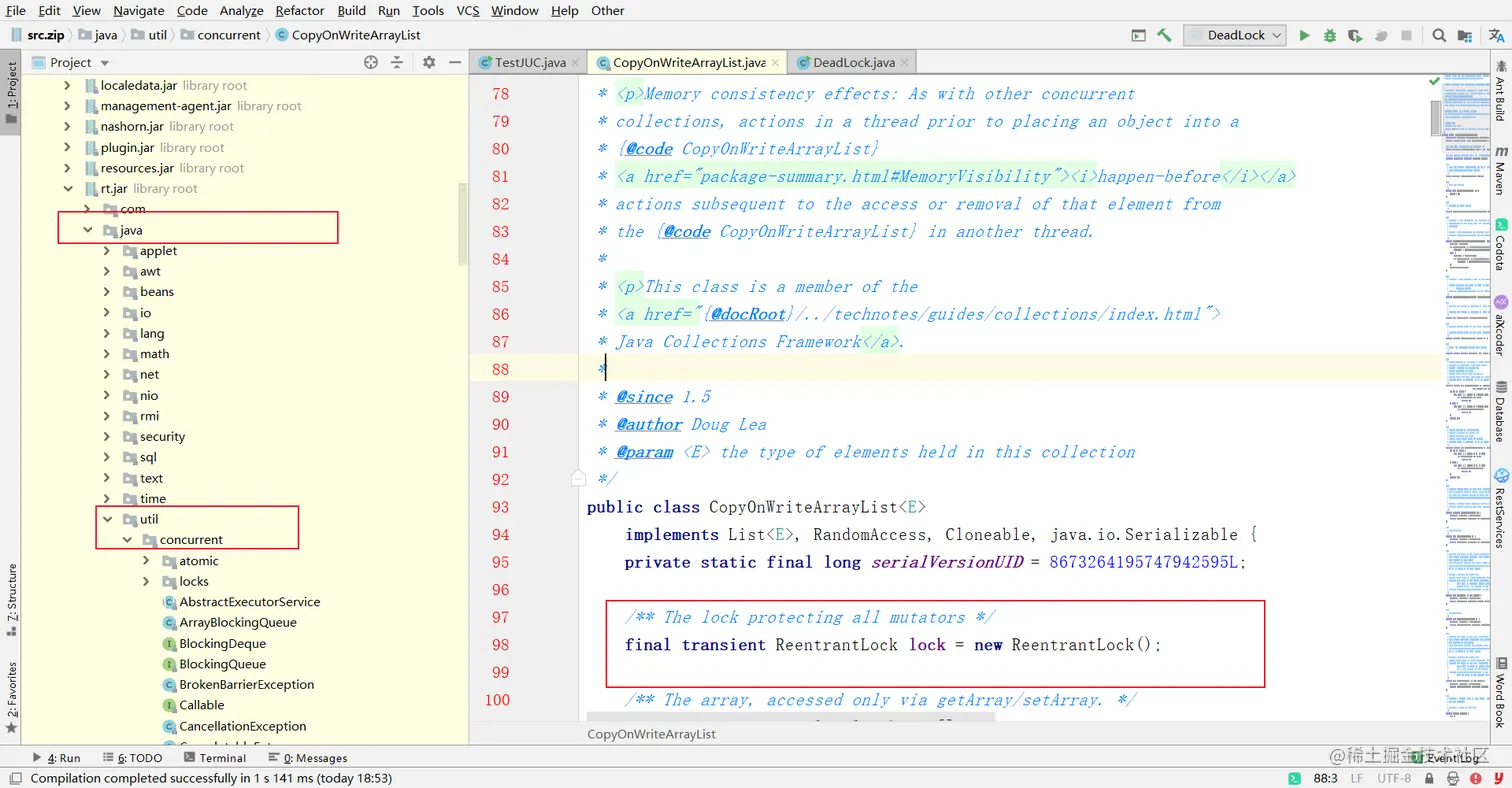
Task: Collapse the rt.jar library root
Action: (68, 188)
